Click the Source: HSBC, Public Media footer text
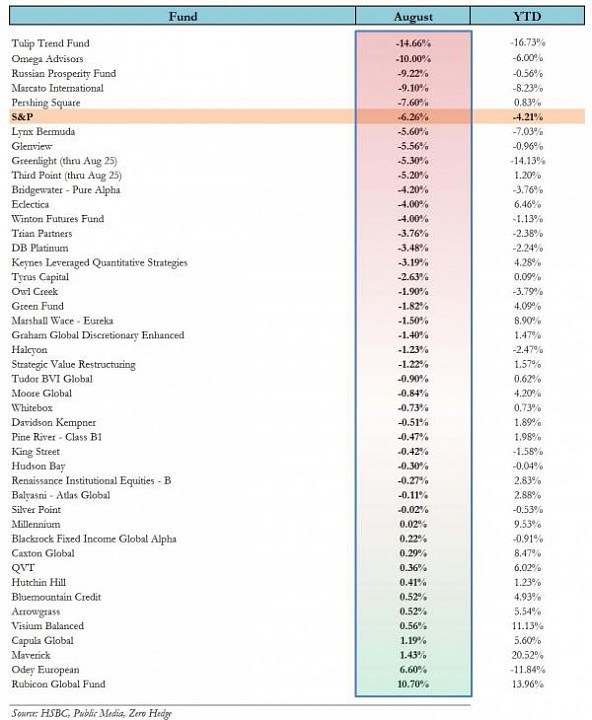 [x=91, y=713]
